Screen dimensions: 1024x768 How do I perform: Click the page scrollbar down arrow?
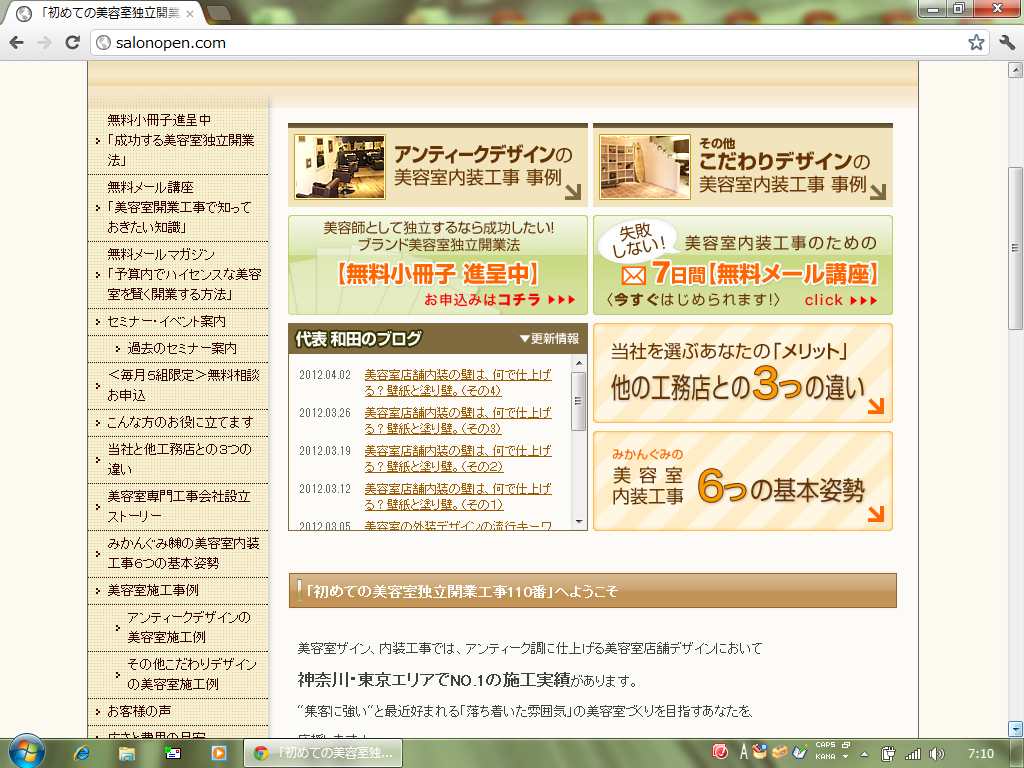[1015, 728]
